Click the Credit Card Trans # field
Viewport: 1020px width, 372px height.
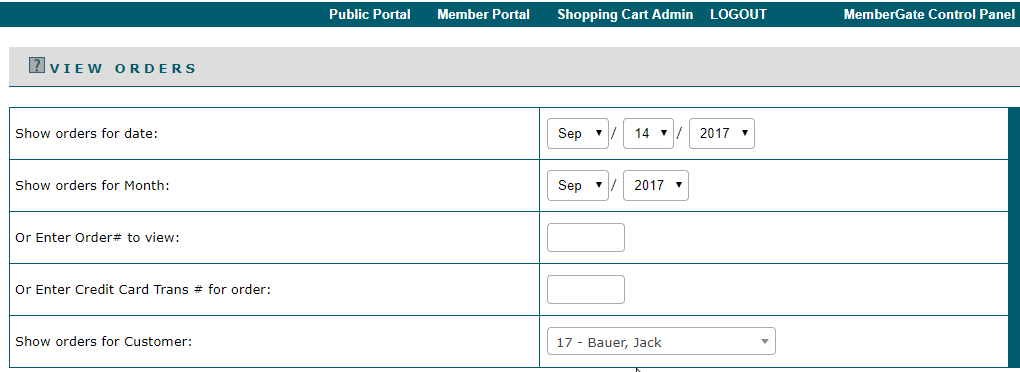(x=585, y=289)
